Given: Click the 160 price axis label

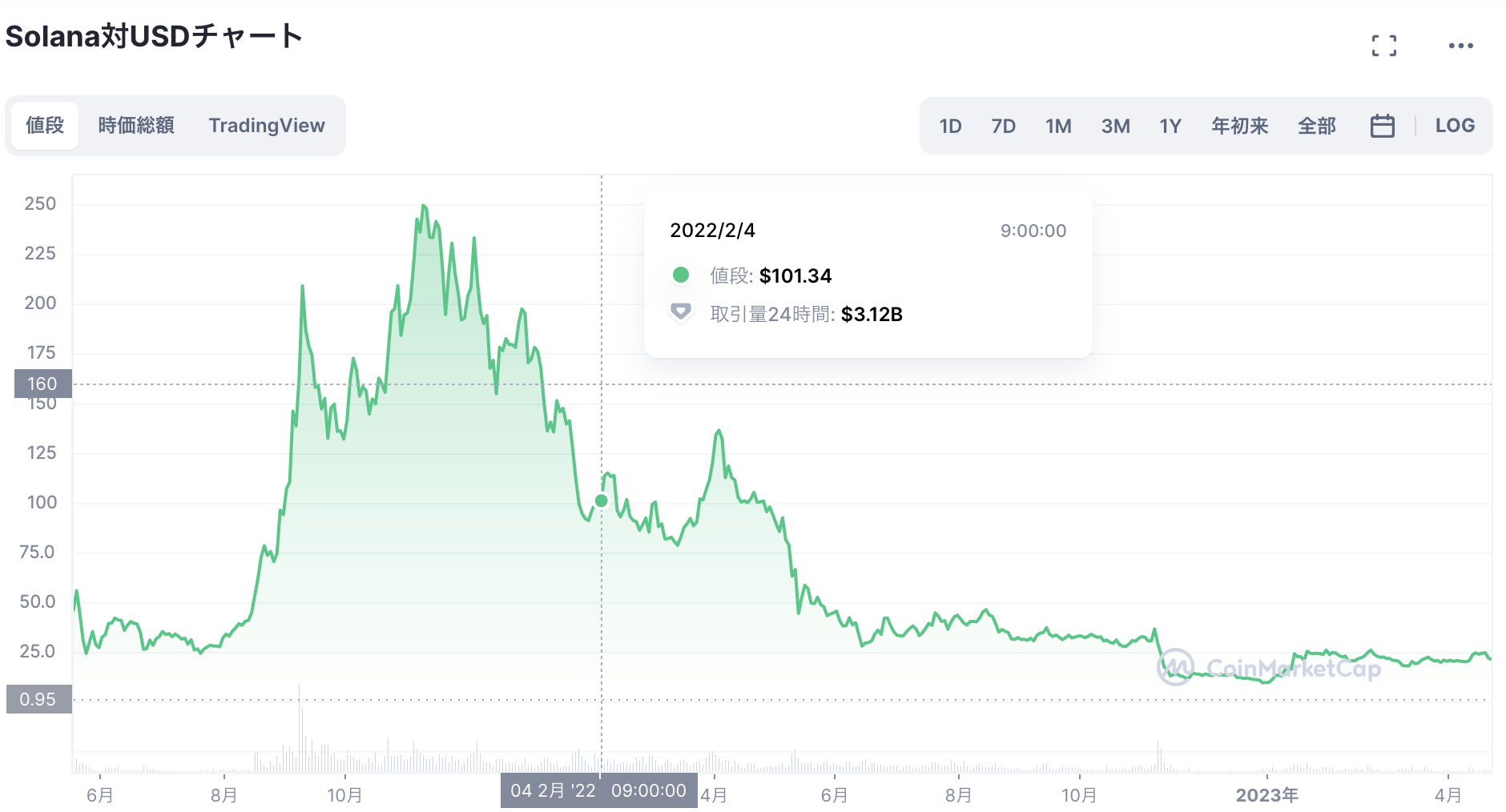Looking at the screenshot, I should click(x=43, y=384).
